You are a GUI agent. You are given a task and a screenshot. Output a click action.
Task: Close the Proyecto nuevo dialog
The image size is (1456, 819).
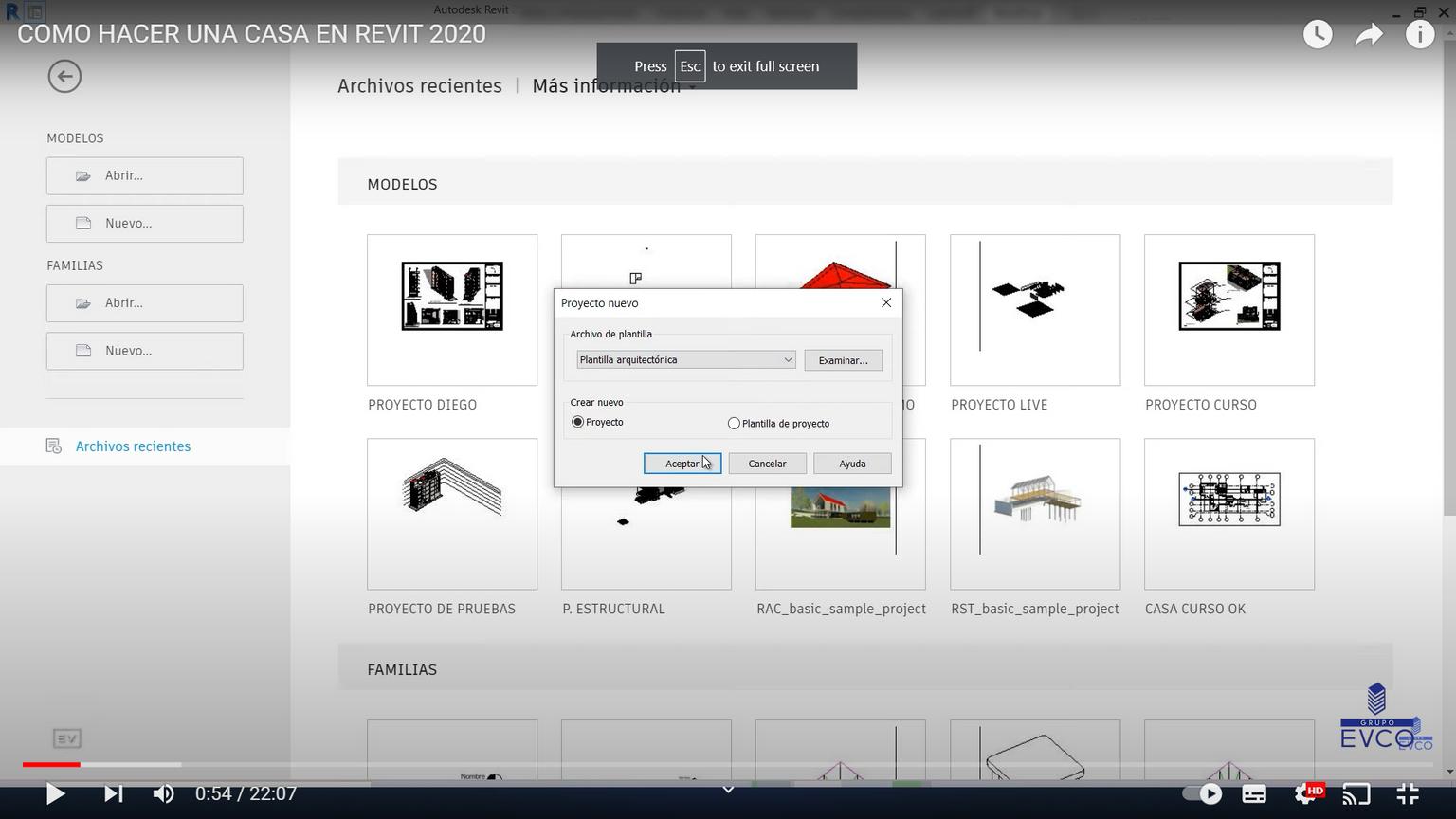[x=886, y=302]
